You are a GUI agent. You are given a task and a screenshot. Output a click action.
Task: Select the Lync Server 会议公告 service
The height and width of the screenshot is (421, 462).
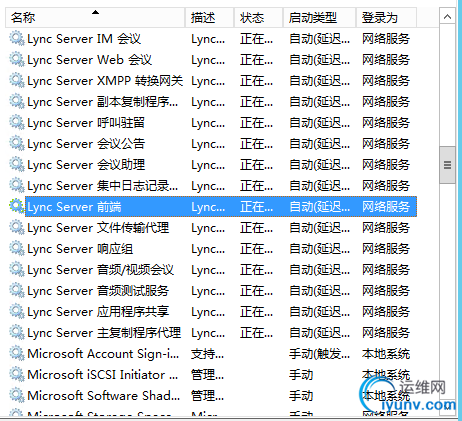tap(86, 144)
